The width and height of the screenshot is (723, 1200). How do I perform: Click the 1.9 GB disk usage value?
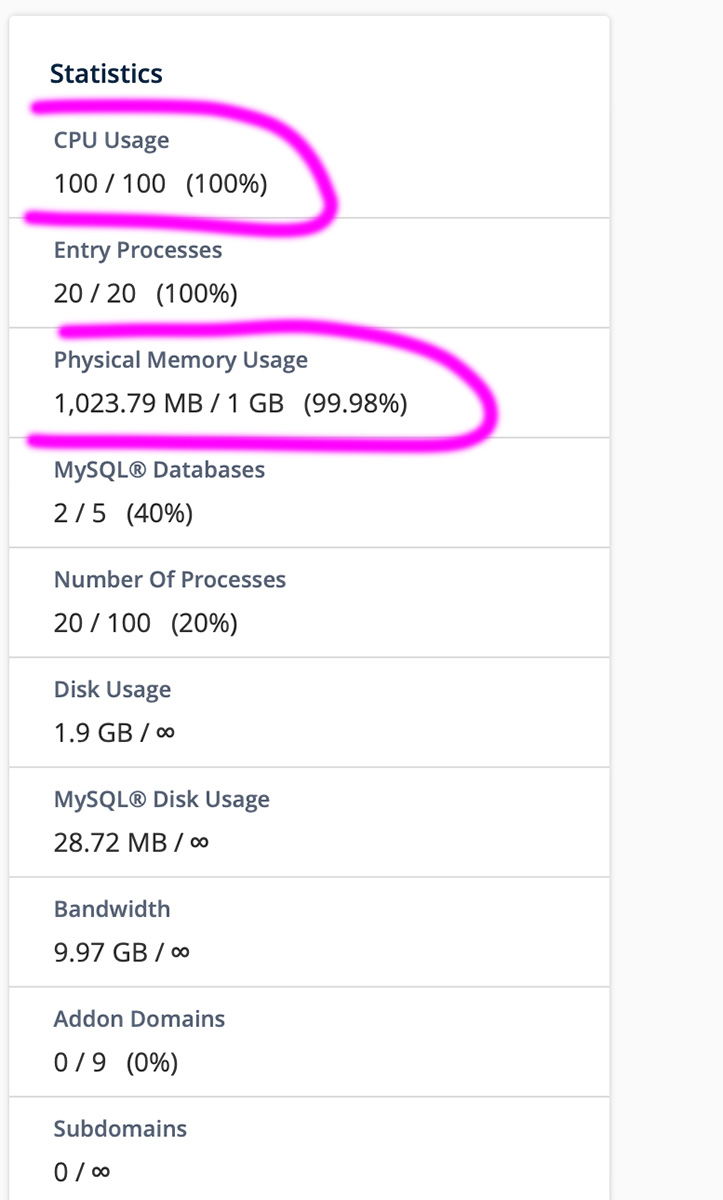[115, 733]
